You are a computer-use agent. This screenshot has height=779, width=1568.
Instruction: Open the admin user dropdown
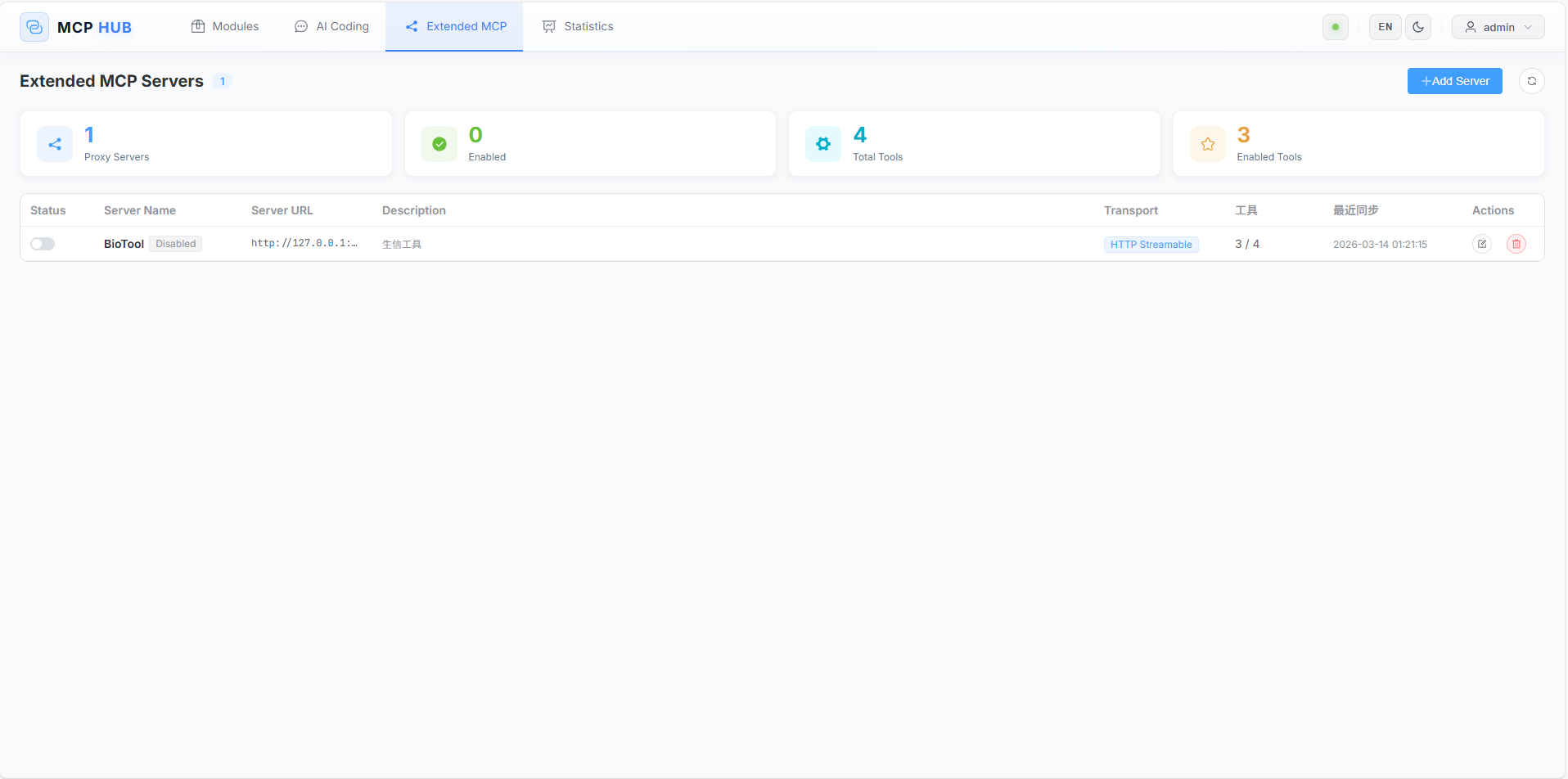(1498, 27)
